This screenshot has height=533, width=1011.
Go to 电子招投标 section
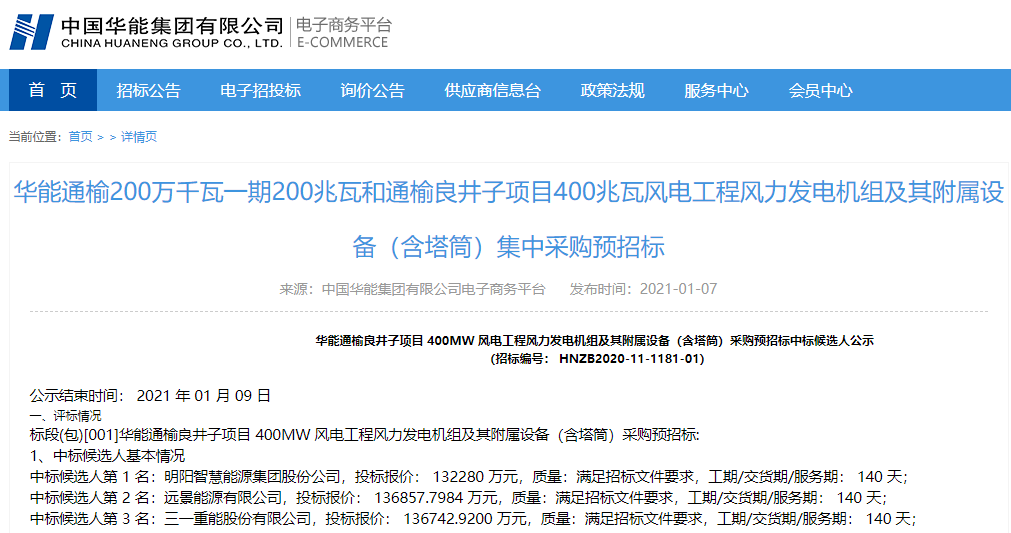tap(260, 90)
